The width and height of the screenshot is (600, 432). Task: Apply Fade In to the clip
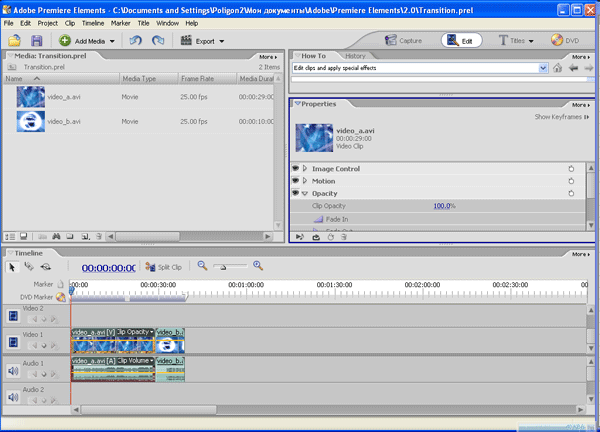331,219
